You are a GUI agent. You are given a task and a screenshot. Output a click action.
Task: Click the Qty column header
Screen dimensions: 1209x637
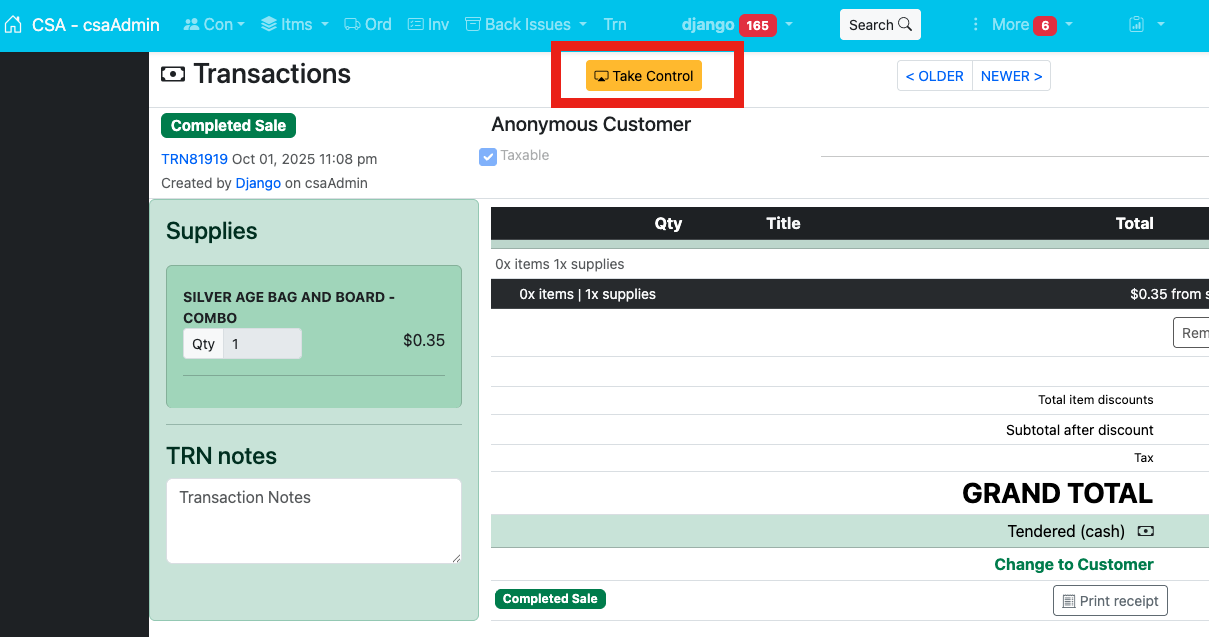(668, 224)
